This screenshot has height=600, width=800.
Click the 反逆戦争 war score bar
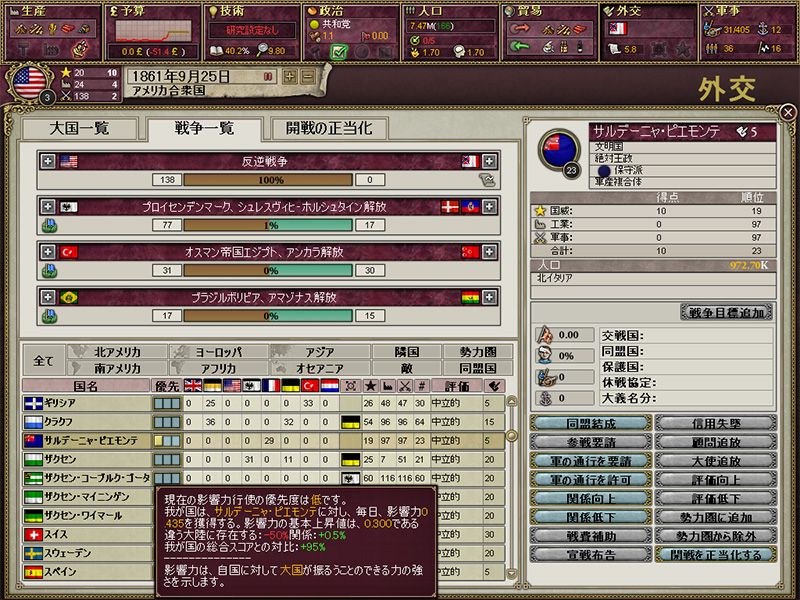268,180
